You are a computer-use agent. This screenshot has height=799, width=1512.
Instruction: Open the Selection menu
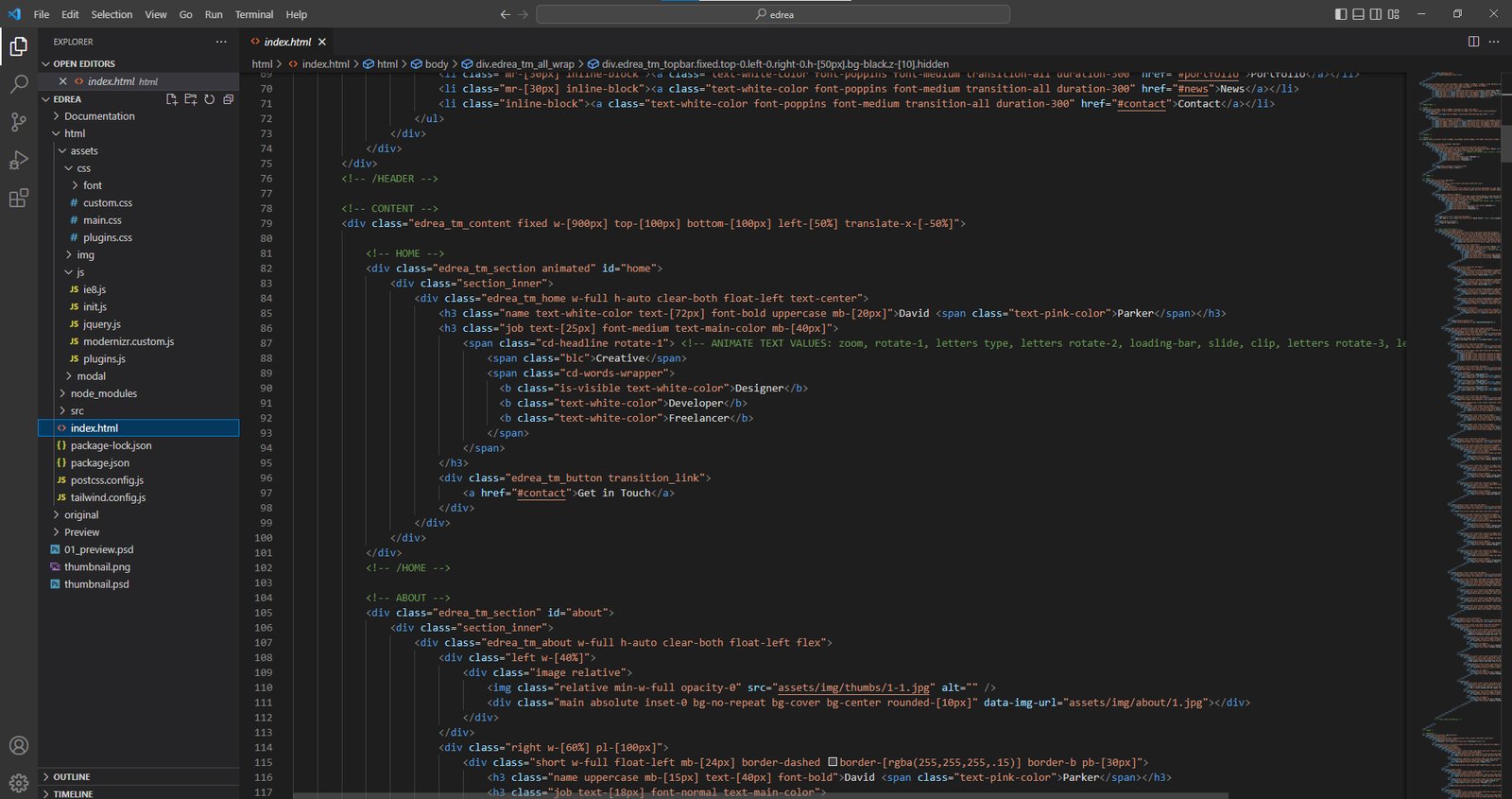pos(112,14)
